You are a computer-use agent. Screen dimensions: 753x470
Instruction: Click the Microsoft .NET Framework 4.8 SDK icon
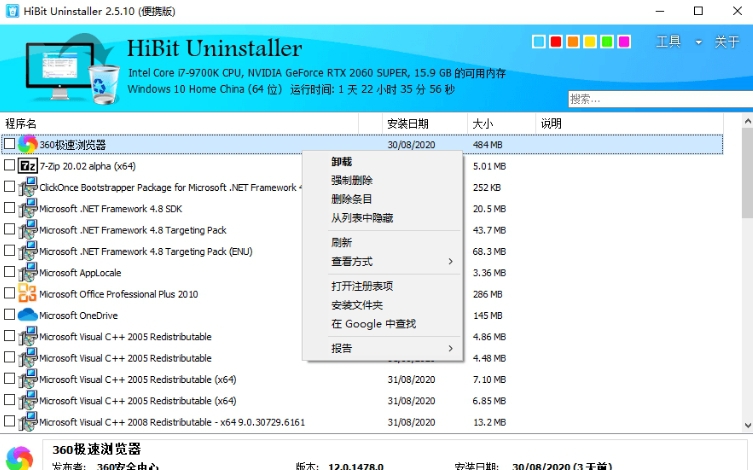coord(27,208)
